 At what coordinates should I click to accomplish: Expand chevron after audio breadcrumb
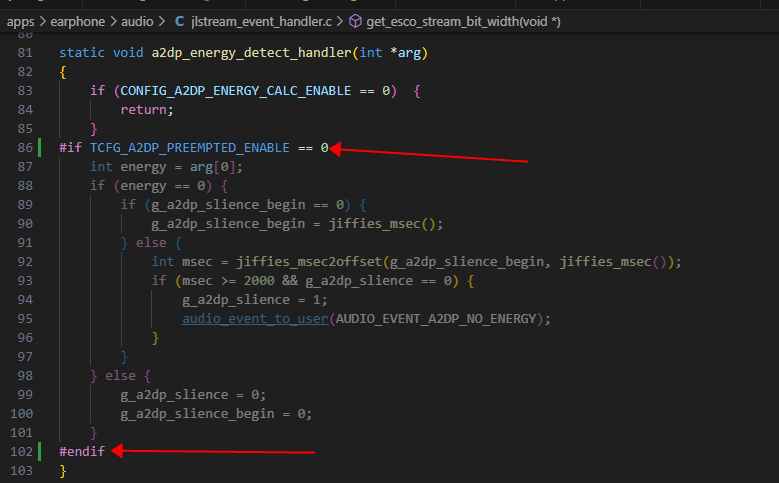(161, 22)
